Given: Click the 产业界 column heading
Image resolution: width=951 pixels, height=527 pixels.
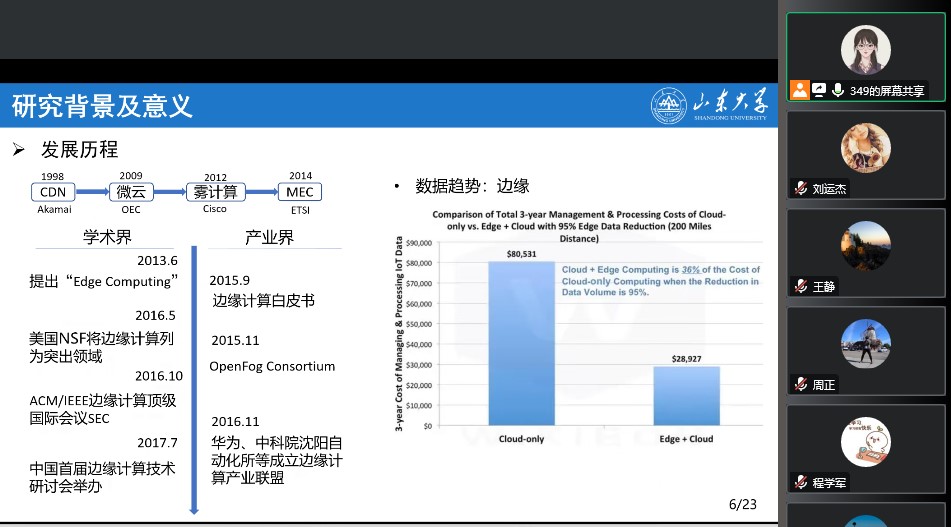Looking at the screenshot, I should point(269,237).
